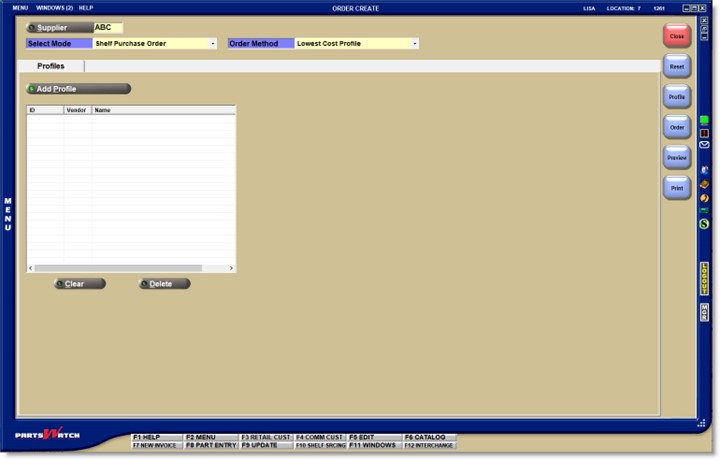Open the WINDOWS (2) menu
Image resolution: width=720 pixels, height=460 pixels.
click(x=54, y=7)
